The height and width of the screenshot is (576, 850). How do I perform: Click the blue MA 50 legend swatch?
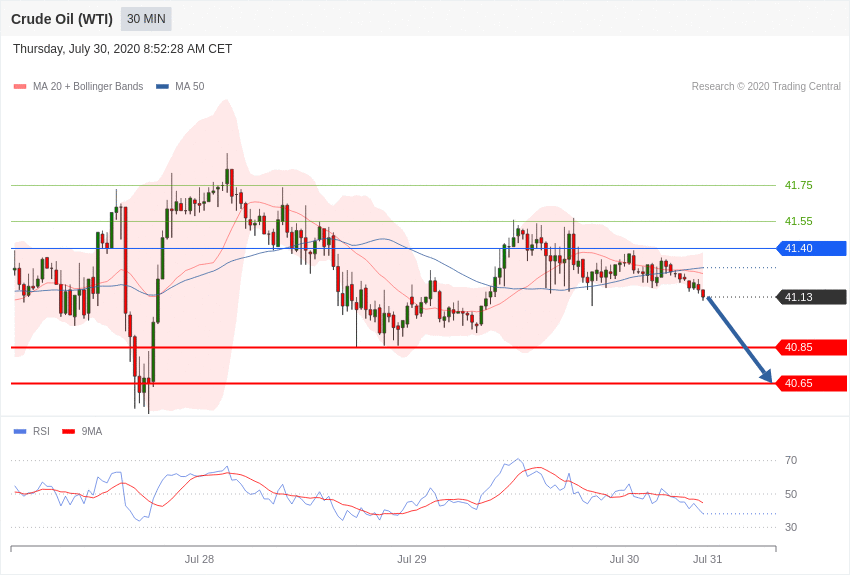point(163,86)
